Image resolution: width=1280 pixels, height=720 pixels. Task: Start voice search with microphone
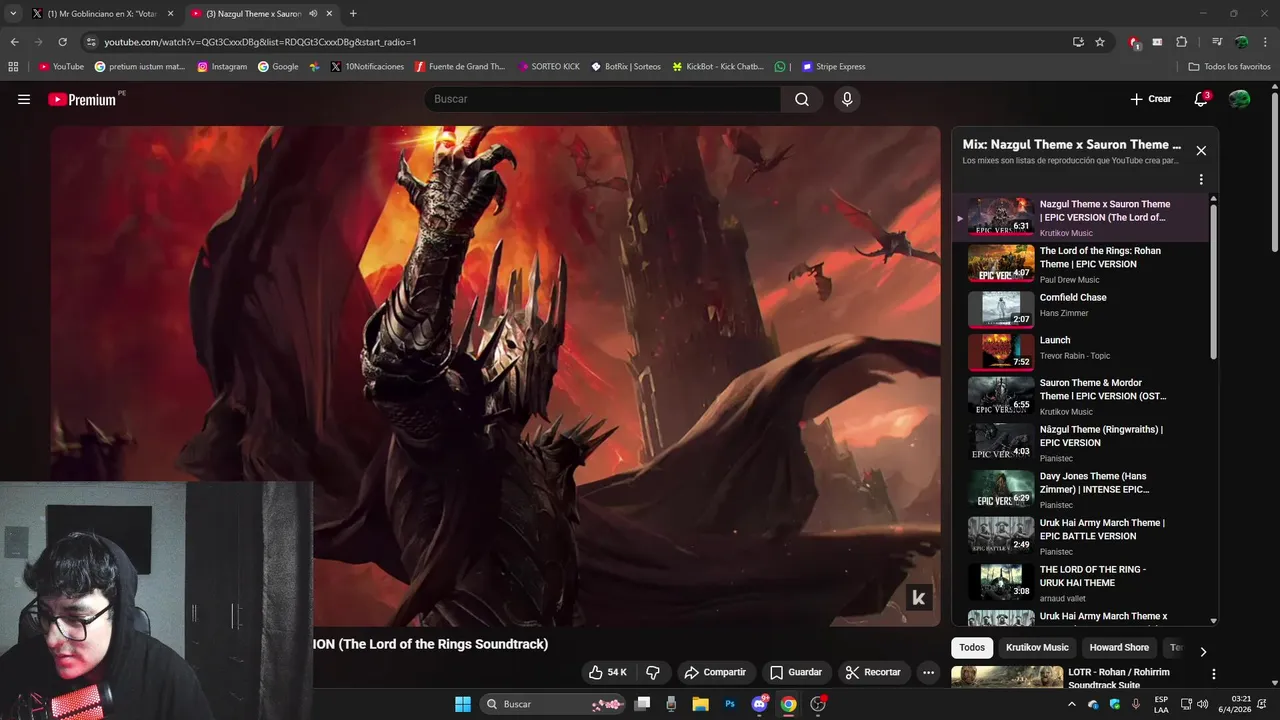[847, 99]
